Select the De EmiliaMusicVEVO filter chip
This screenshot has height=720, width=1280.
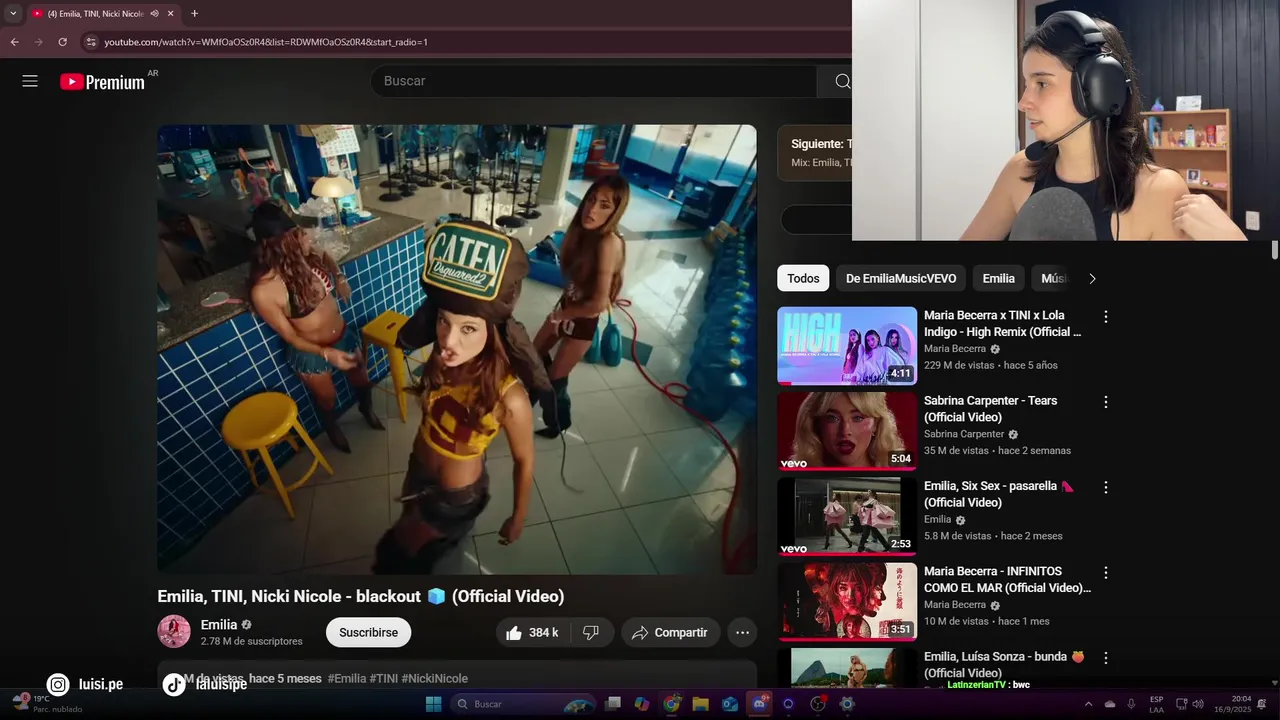coord(901,279)
